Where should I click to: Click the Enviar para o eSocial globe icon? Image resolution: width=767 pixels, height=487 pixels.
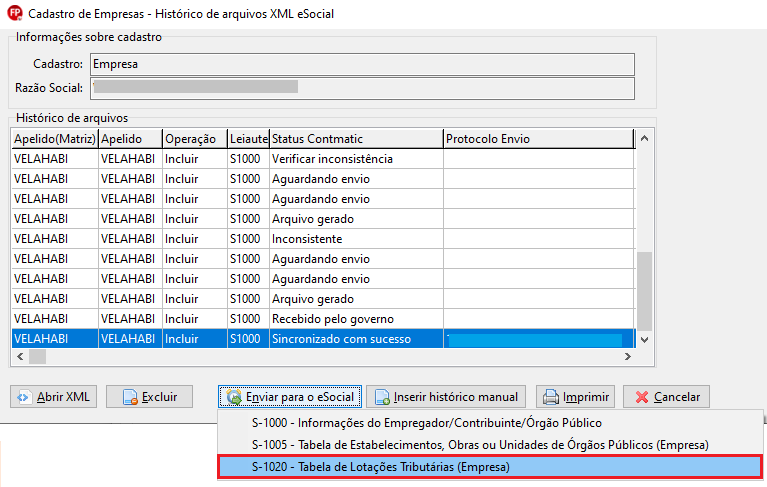(234, 397)
